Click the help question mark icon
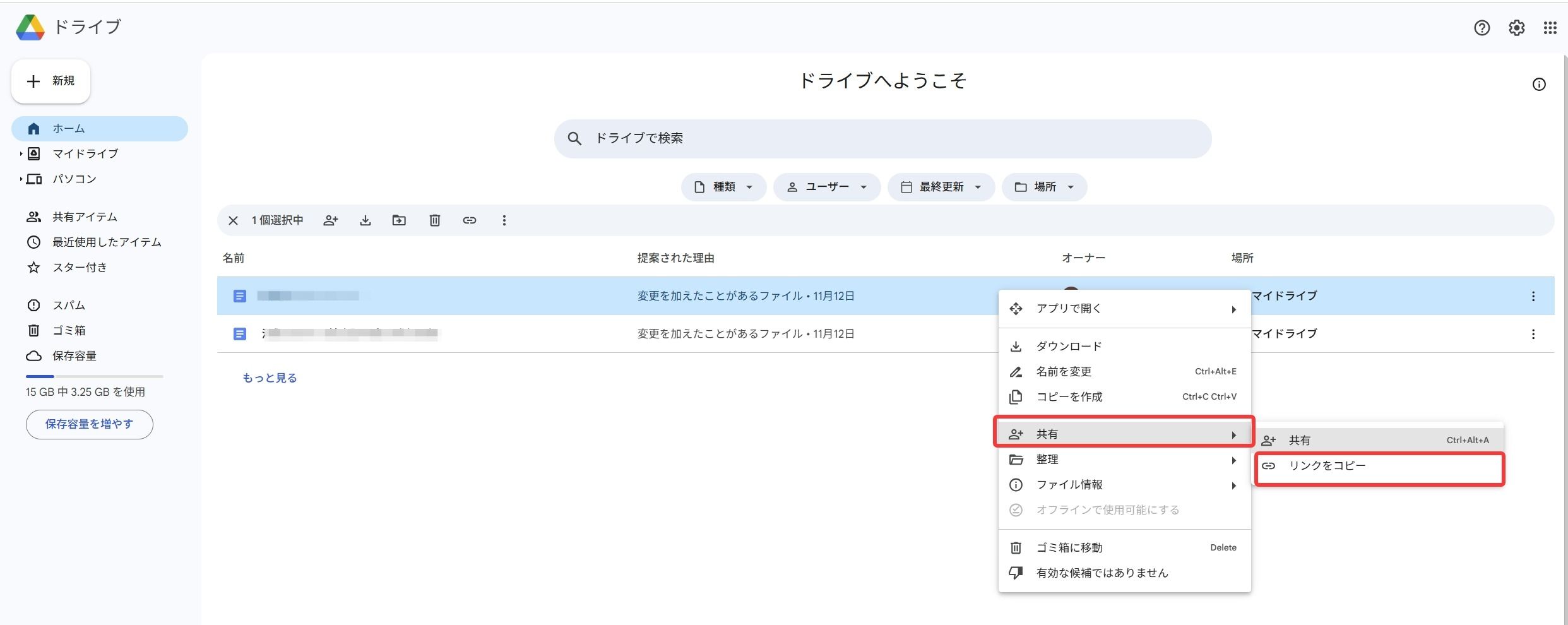This screenshot has height=625, width=1568. 1482,28
